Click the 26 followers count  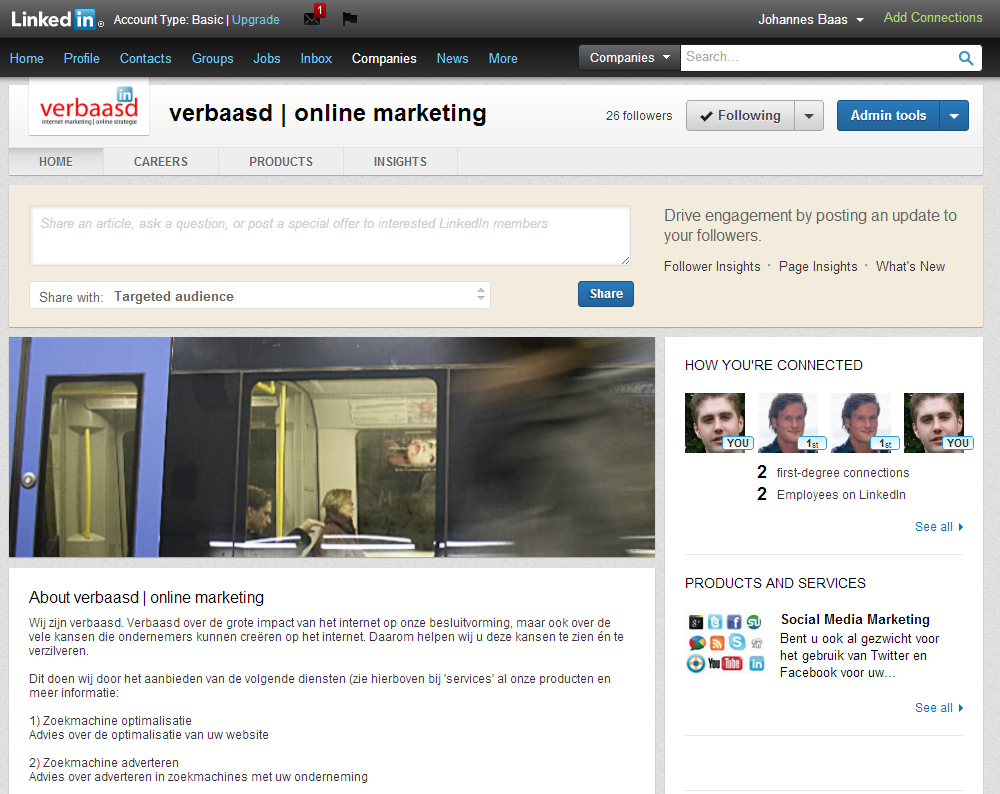[x=639, y=116]
